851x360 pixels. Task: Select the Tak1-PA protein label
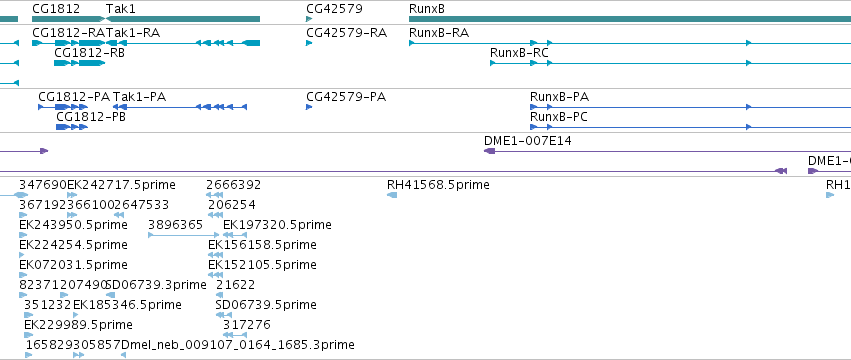point(139,97)
